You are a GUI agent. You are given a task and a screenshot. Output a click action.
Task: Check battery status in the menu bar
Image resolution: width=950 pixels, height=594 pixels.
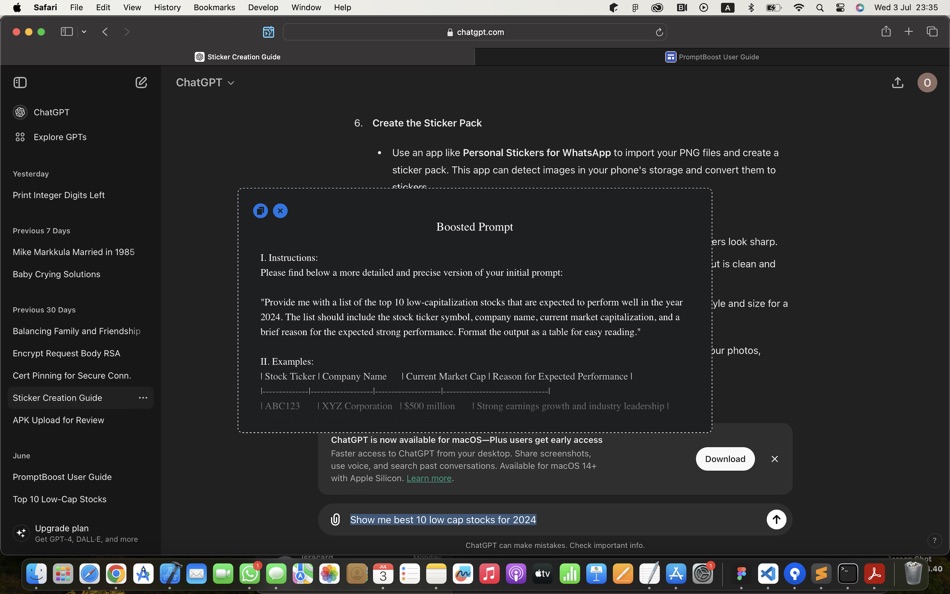pyautogui.click(x=773, y=7)
